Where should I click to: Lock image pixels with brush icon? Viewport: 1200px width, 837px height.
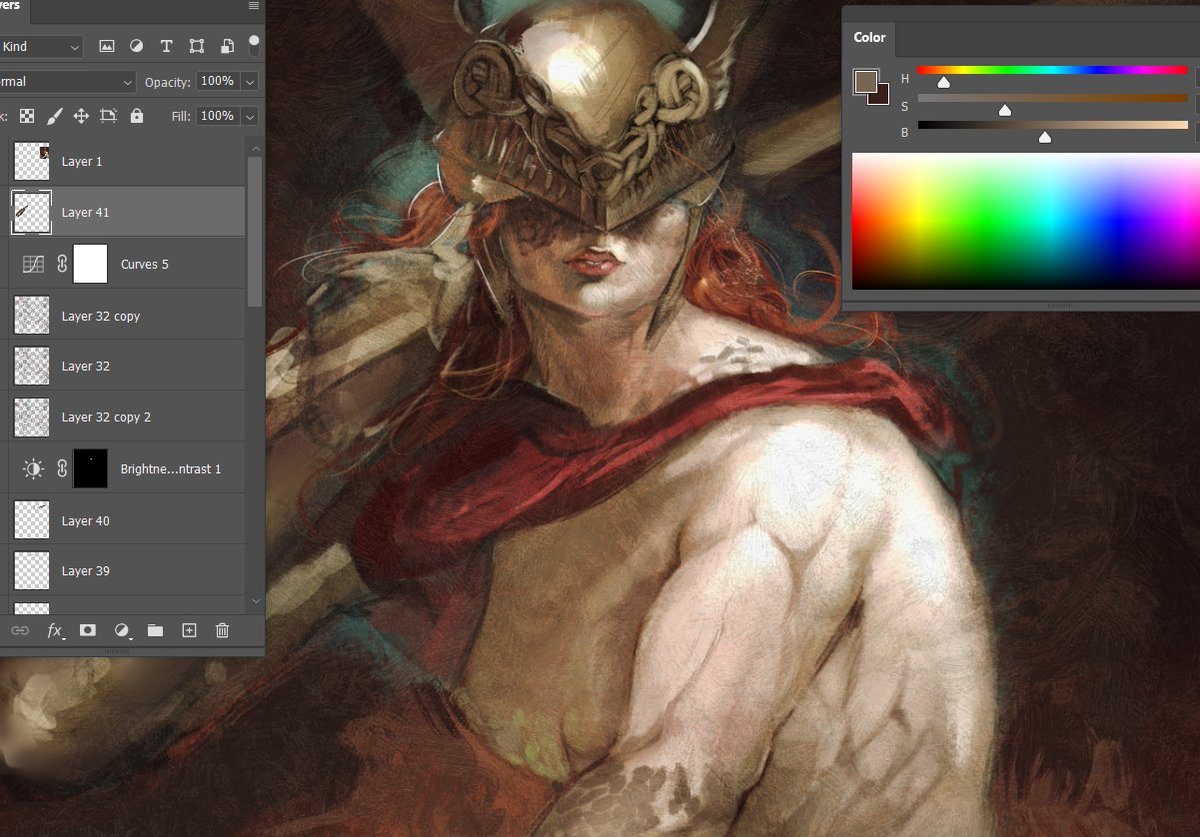(x=54, y=116)
